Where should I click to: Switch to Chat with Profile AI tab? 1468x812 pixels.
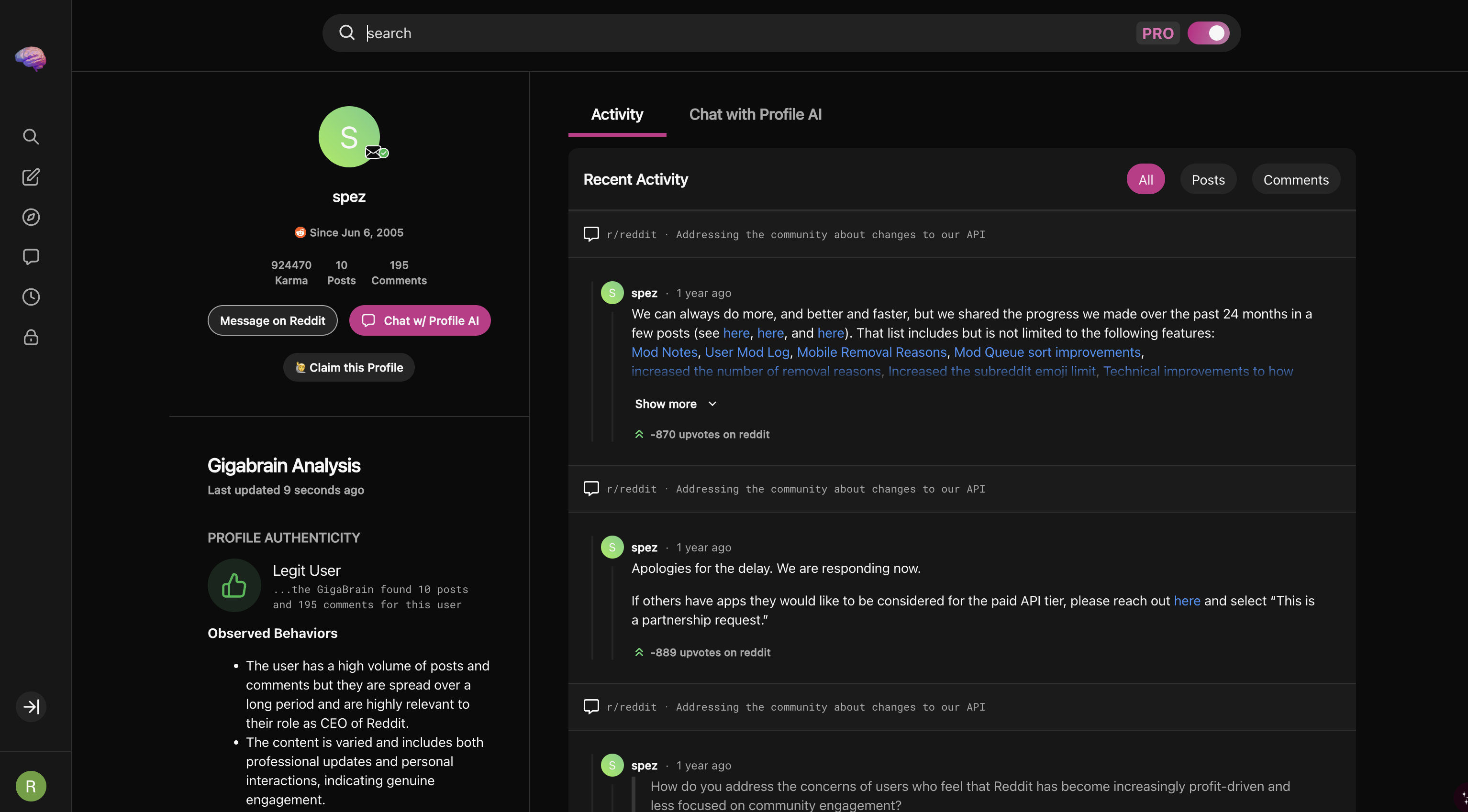755,114
